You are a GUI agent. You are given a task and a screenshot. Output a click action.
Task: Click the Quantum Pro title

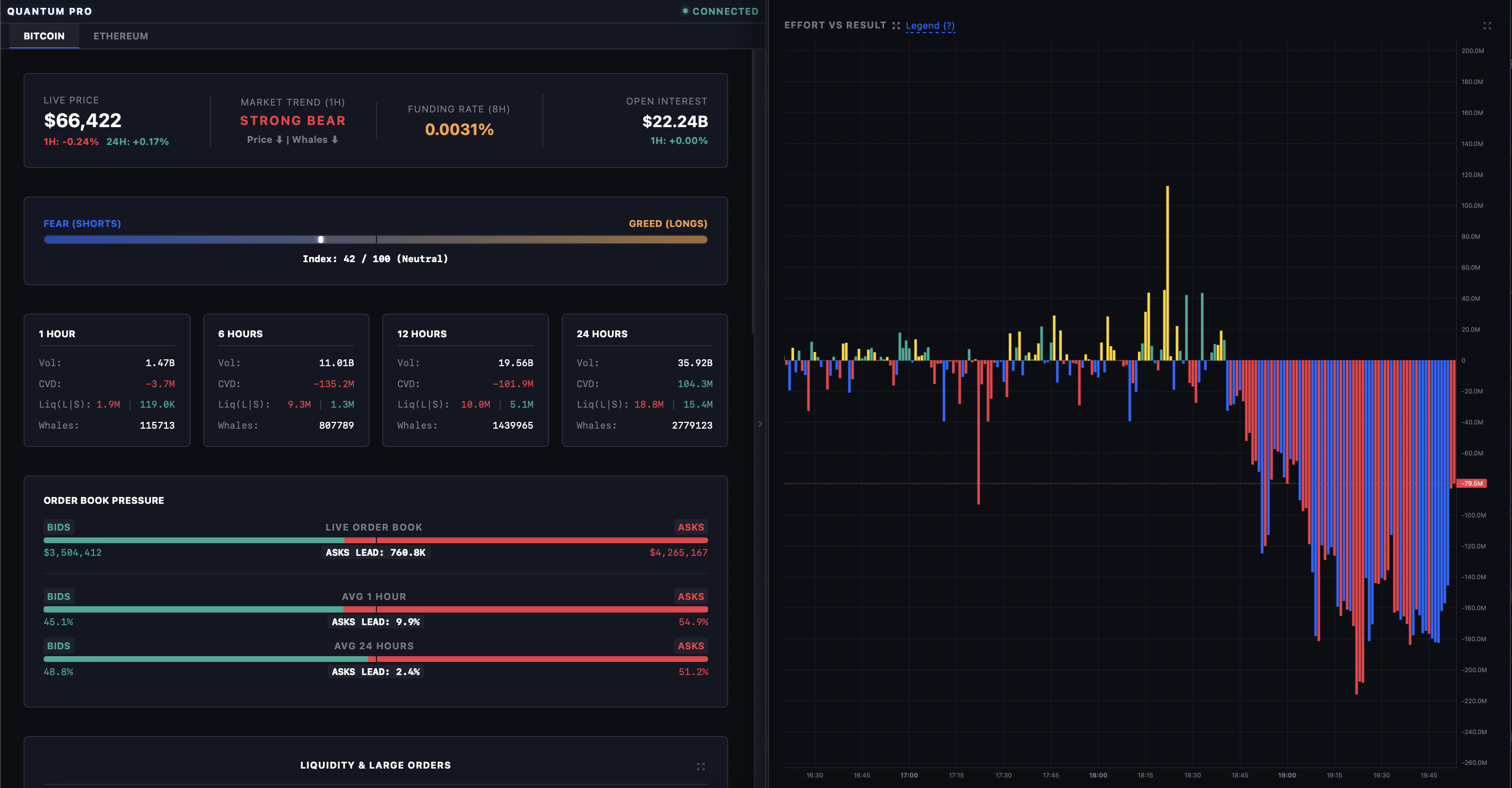click(x=49, y=11)
